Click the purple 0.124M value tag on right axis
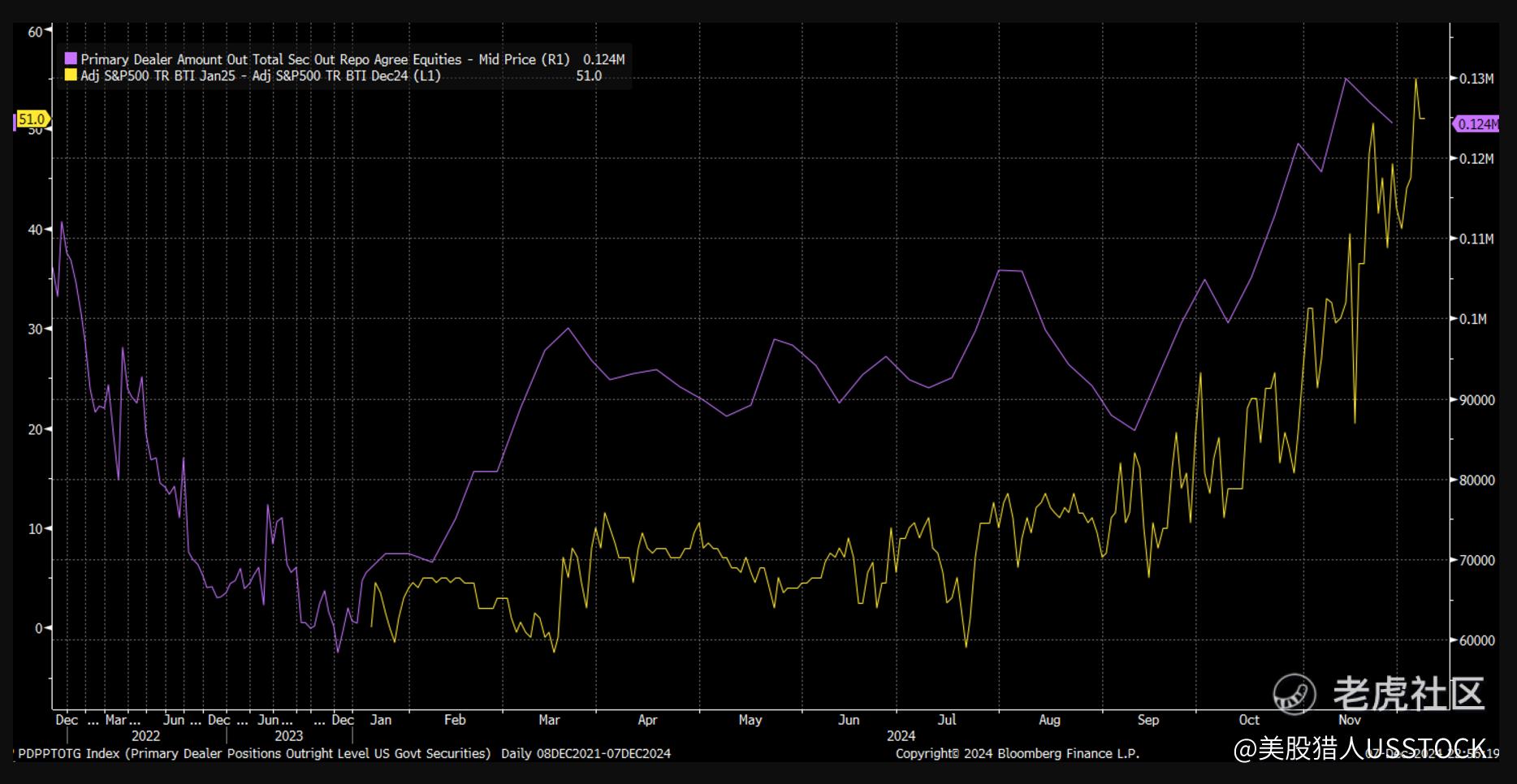1517x784 pixels. 1476,124
